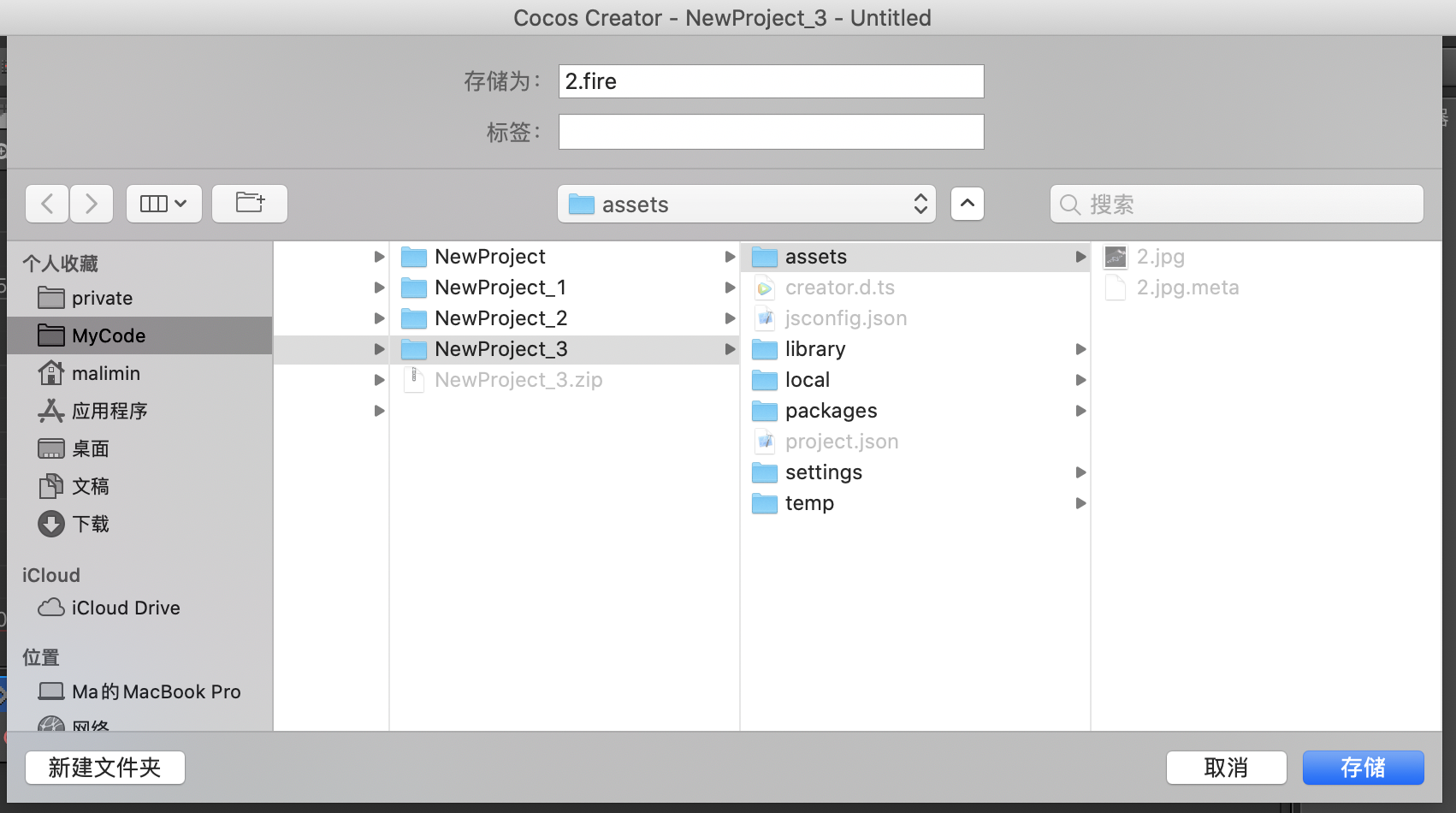
Task: Create a new folder via toolbar icon
Action: pos(250,204)
